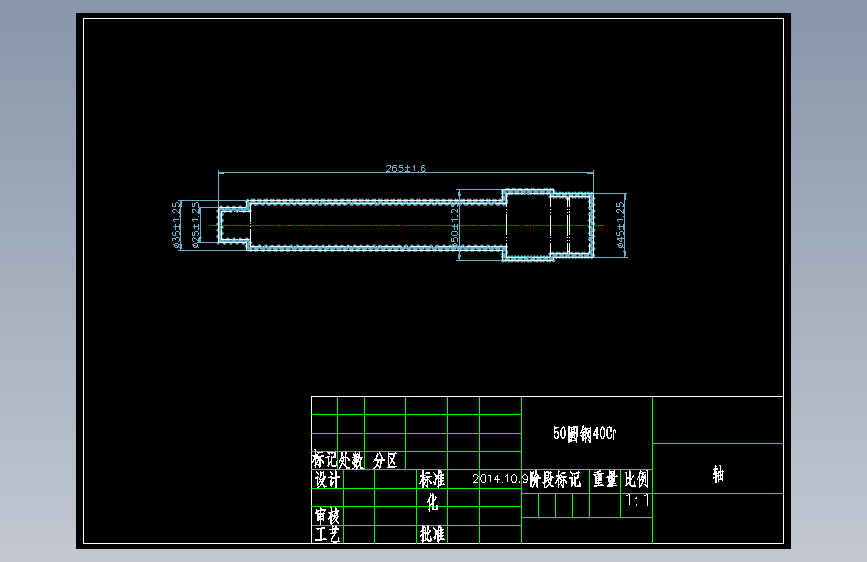
Task: Click the ø35±1.25 diameter dimension
Action: tap(176, 225)
